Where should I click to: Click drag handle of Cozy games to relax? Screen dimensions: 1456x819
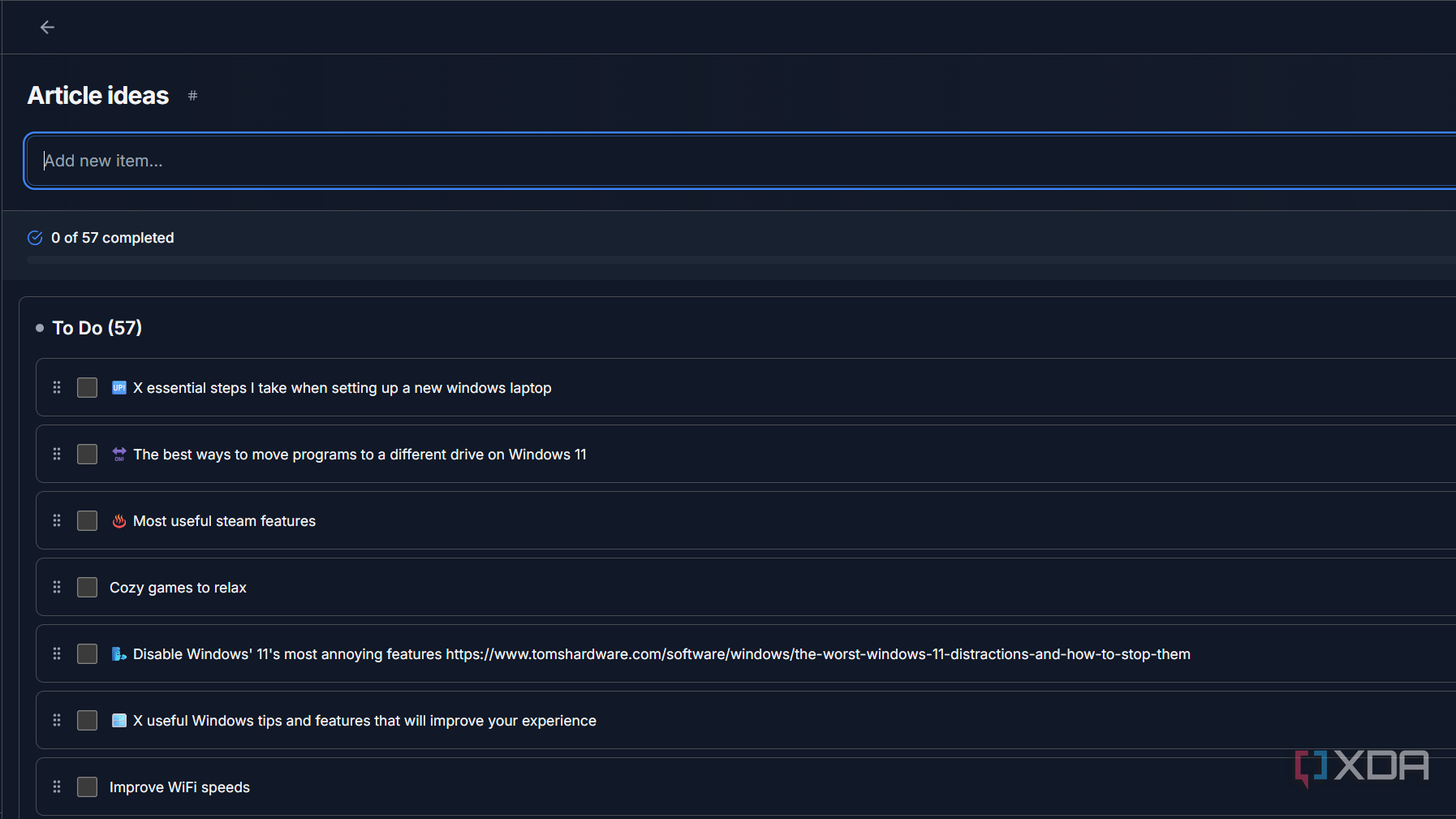[57, 587]
